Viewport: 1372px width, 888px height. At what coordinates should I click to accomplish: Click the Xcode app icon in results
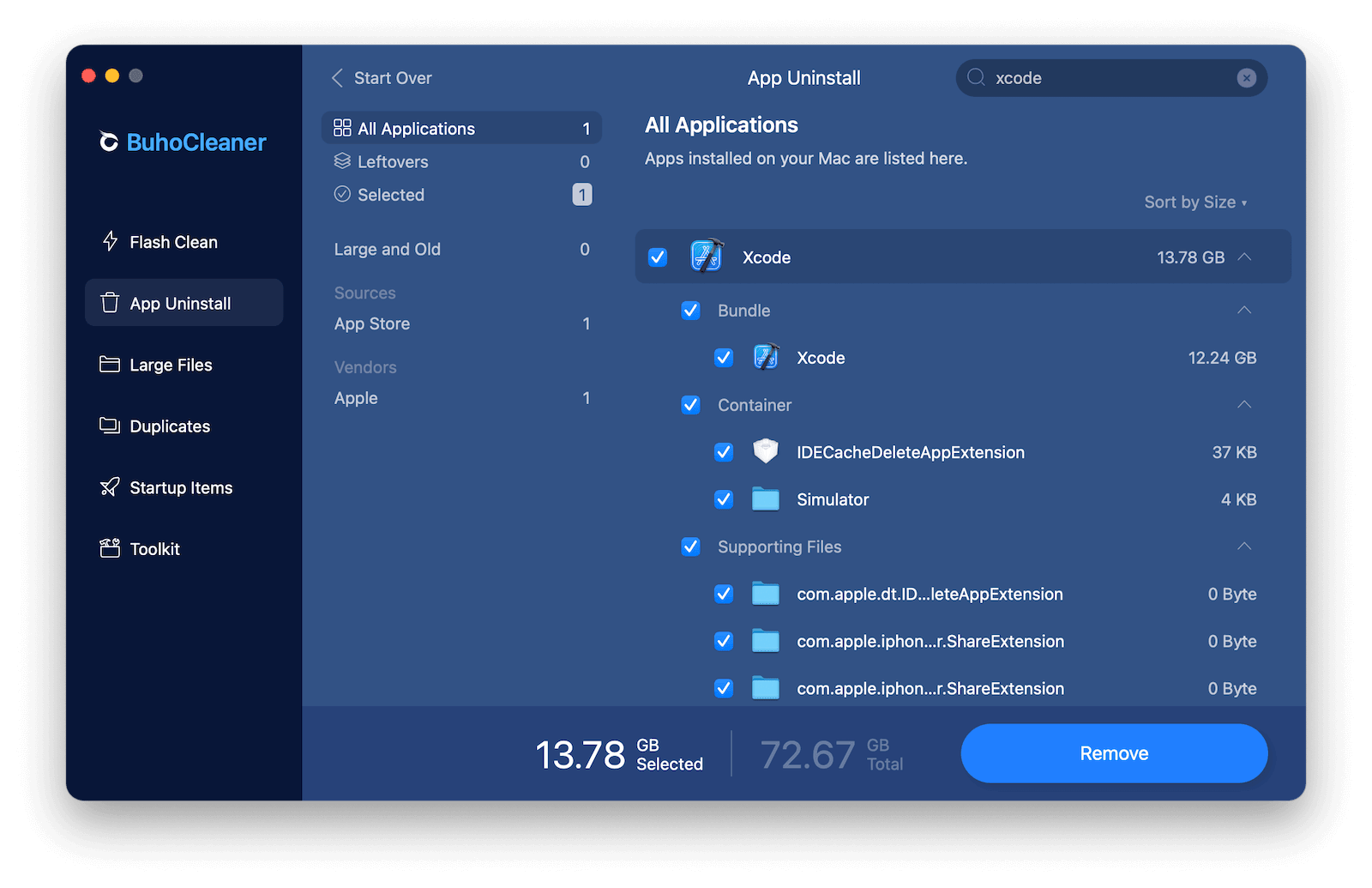pyautogui.click(x=705, y=257)
